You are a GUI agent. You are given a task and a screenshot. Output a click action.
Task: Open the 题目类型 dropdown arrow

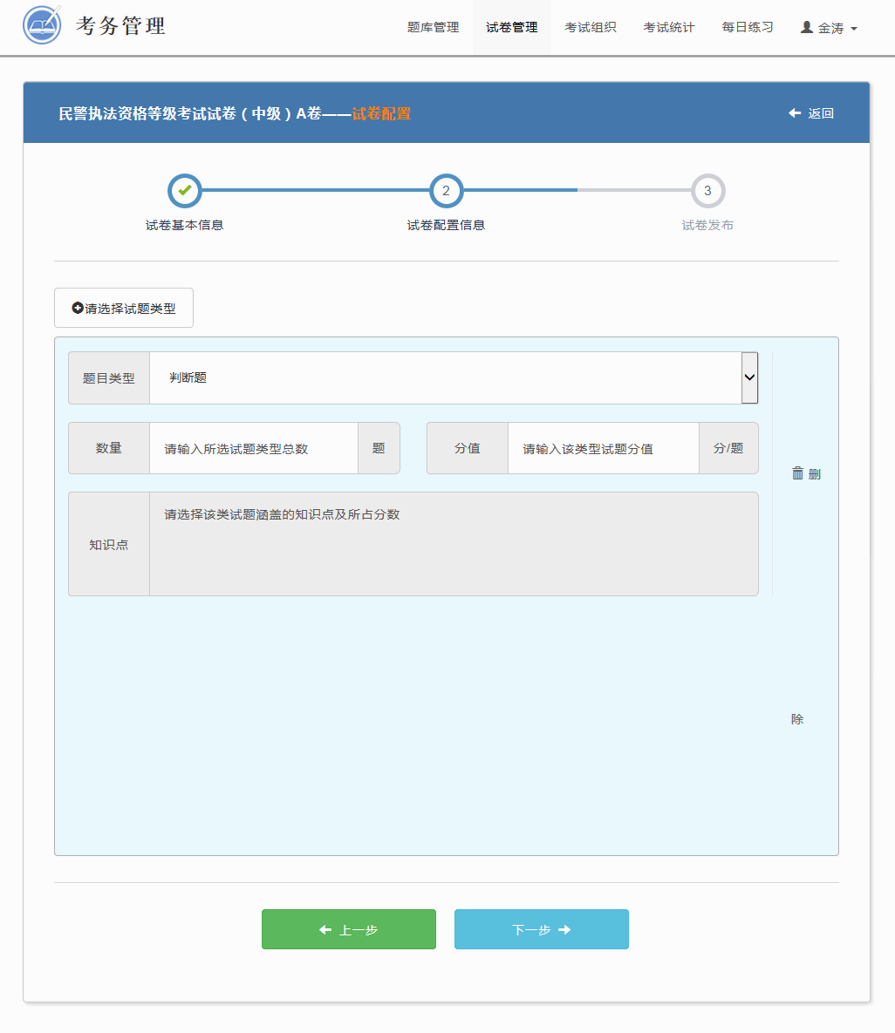pyautogui.click(x=749, y=378)
